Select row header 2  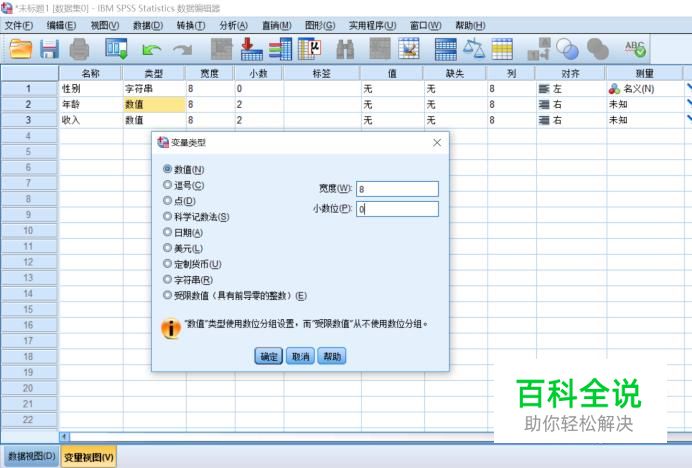click(x=29, y=105)
